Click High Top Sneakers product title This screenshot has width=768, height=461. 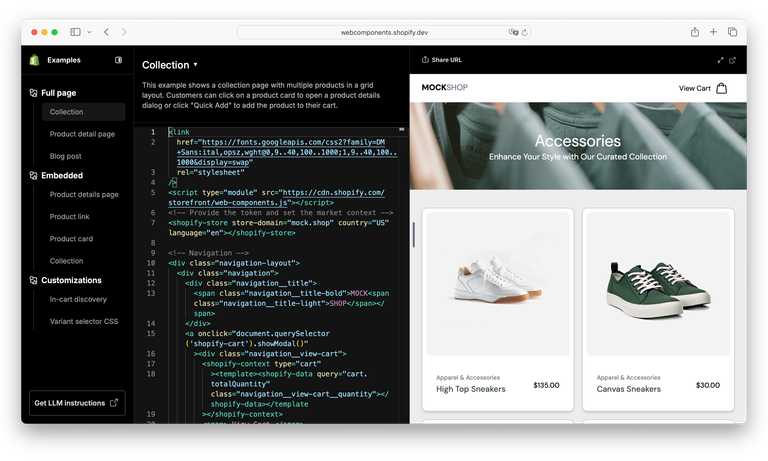471,389
